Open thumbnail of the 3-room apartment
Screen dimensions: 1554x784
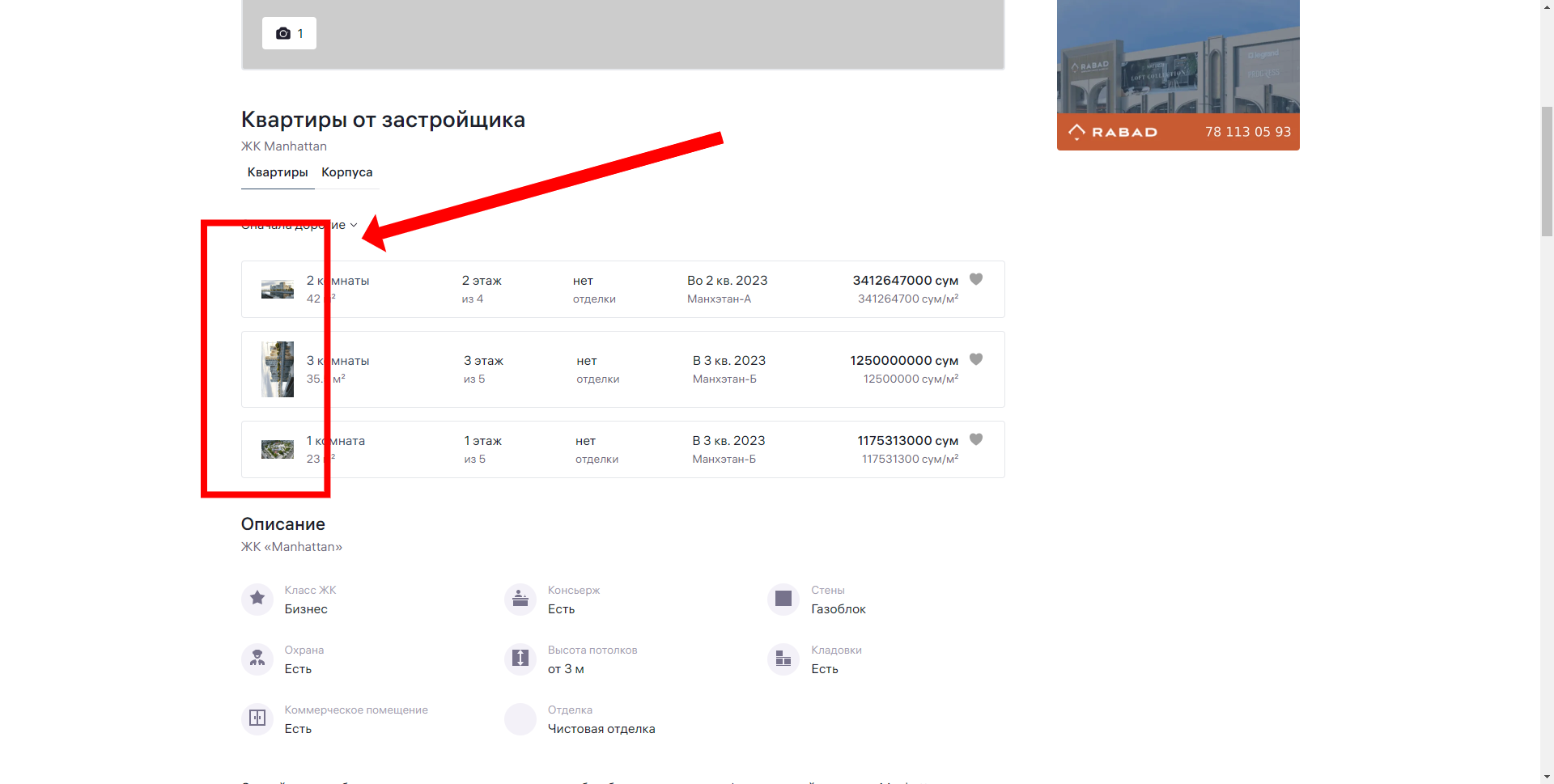click(x=278, y=369)
